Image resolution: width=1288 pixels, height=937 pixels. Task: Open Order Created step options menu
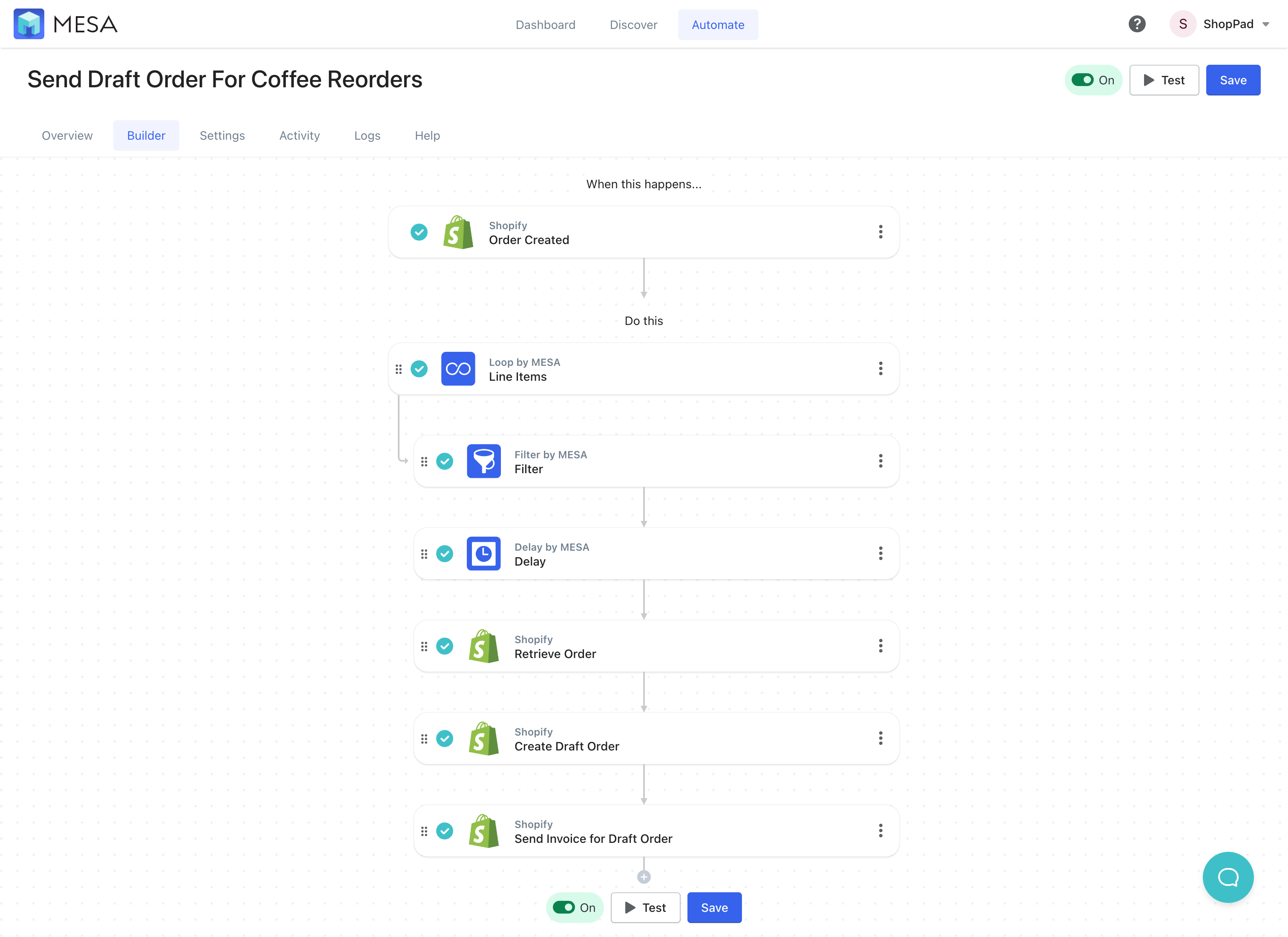880,232
